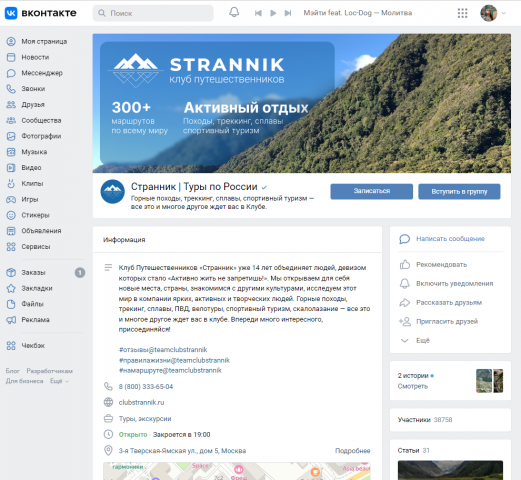Click the verified checkmark next to group name

pyautogui.click(x=264, y=187)
